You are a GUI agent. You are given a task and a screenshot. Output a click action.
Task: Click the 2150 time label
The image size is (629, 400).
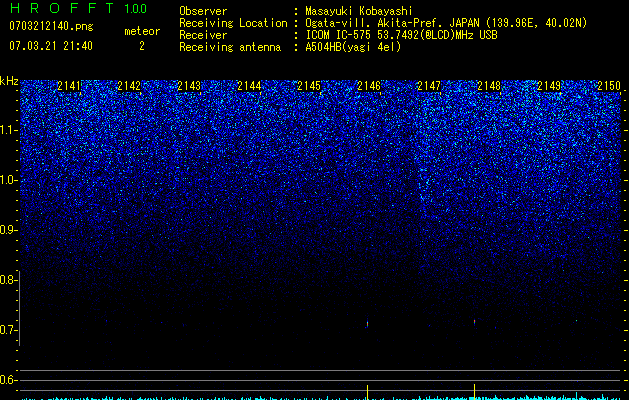609,86
